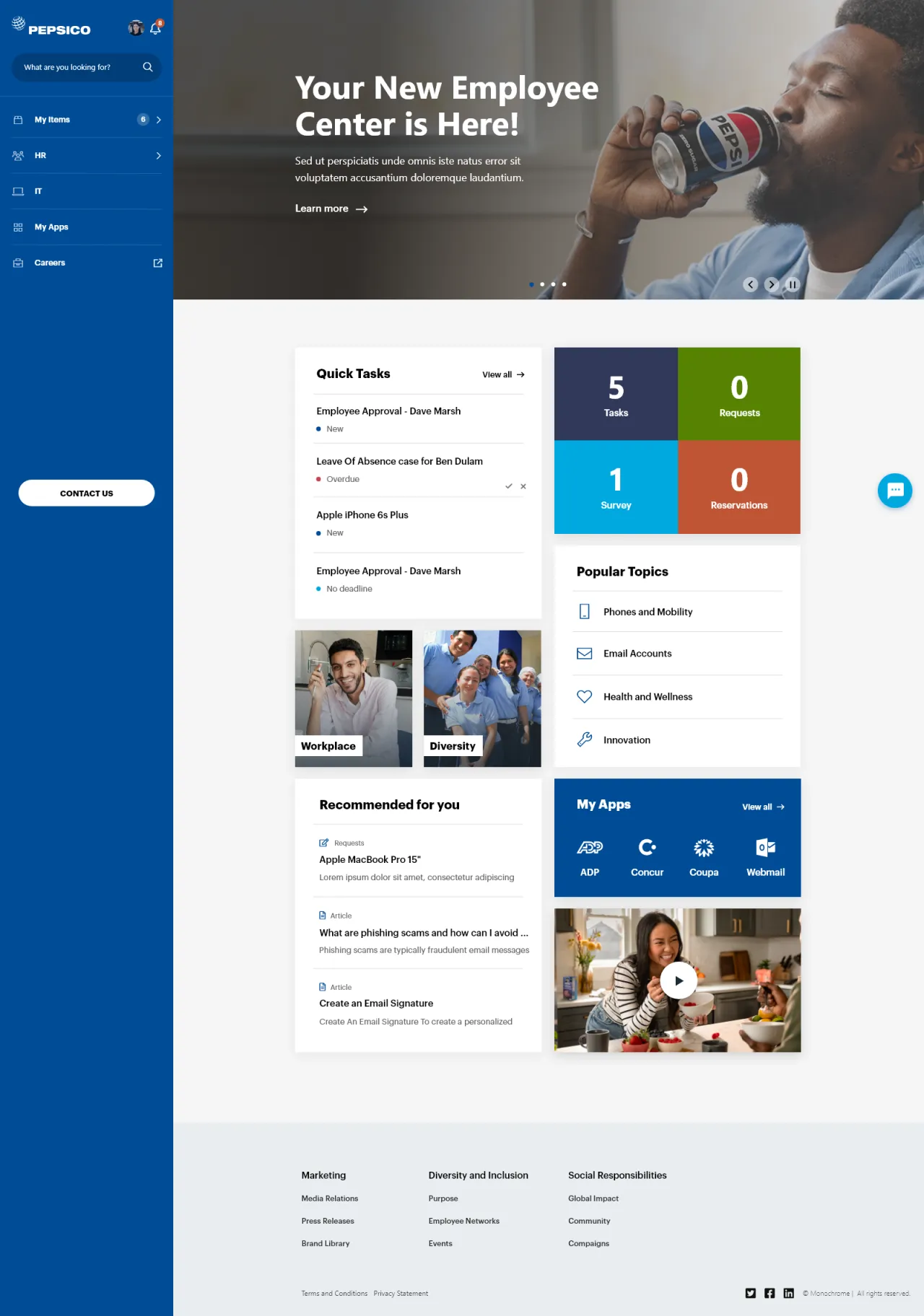Open Apple MacBook Pro 15" recommendation
The width and height of the screenshot is (924, 1316).
tap(370, 859)
